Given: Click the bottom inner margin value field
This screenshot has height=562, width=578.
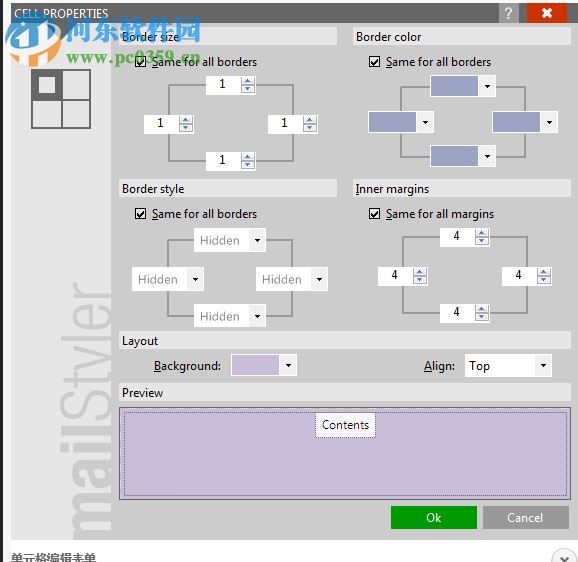Looking at the screenshot, I should [x=457, y=313].
